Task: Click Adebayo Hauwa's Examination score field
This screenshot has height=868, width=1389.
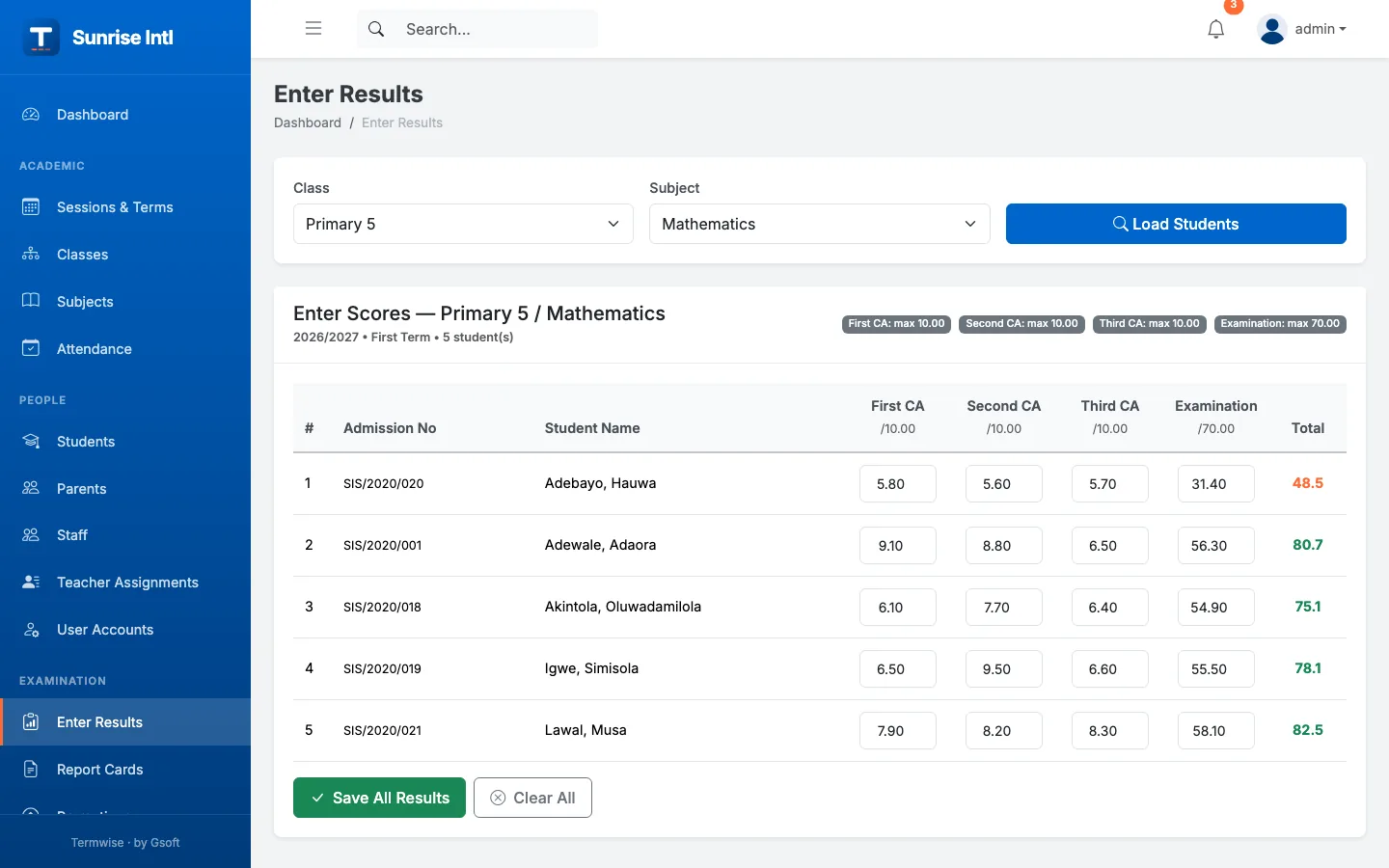Action: coord(1216,484)
